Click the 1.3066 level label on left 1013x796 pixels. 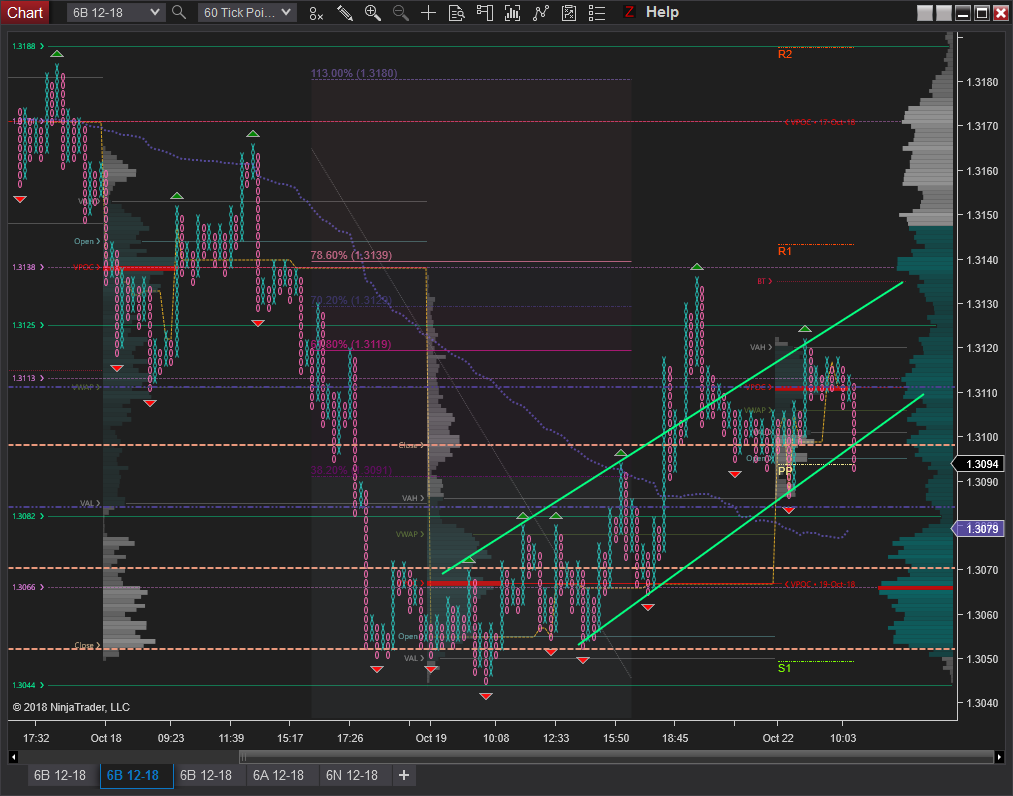pos(28,587)
